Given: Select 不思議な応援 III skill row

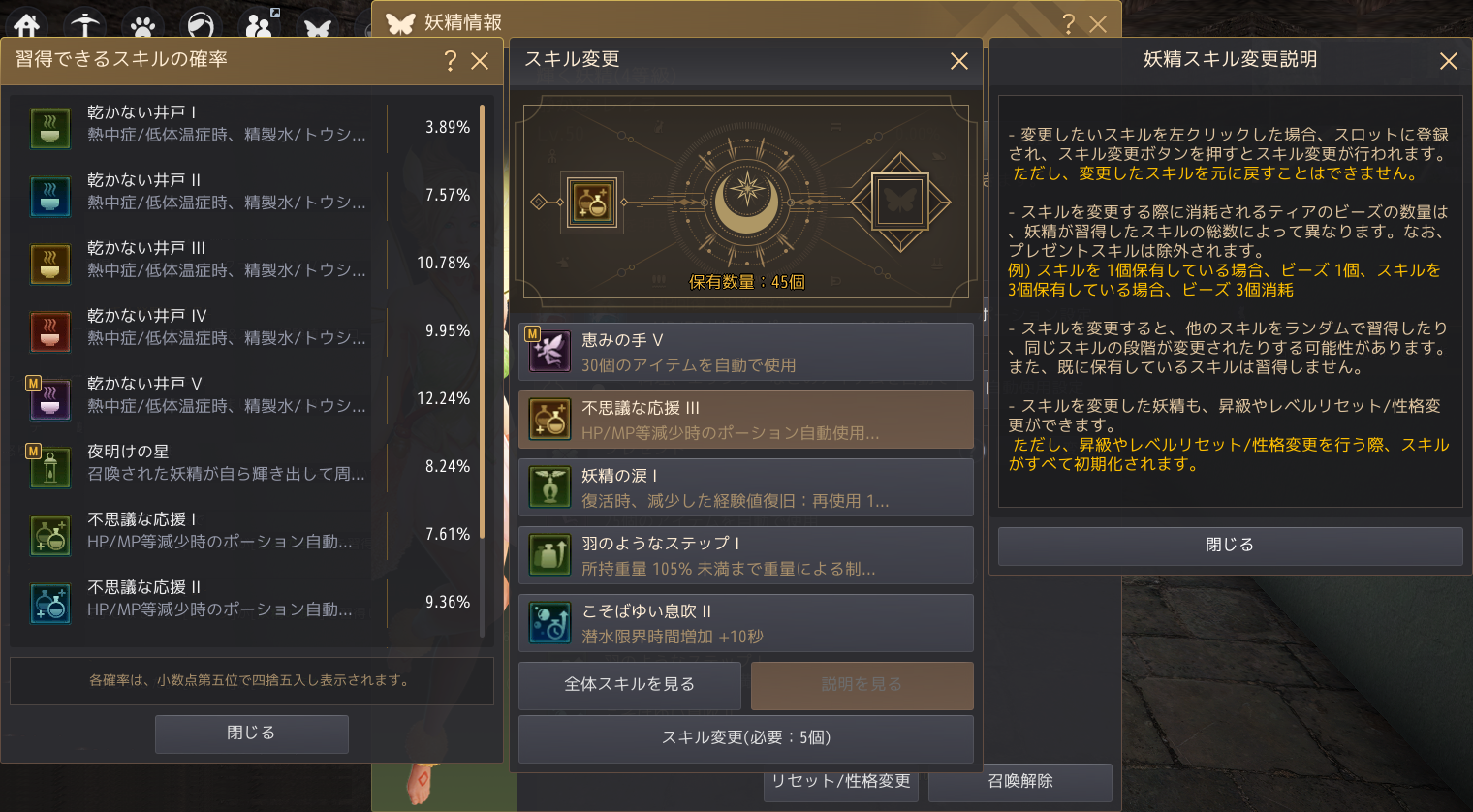Looking at the screenshot, I should pyautogui.click(x=746, y=420).
